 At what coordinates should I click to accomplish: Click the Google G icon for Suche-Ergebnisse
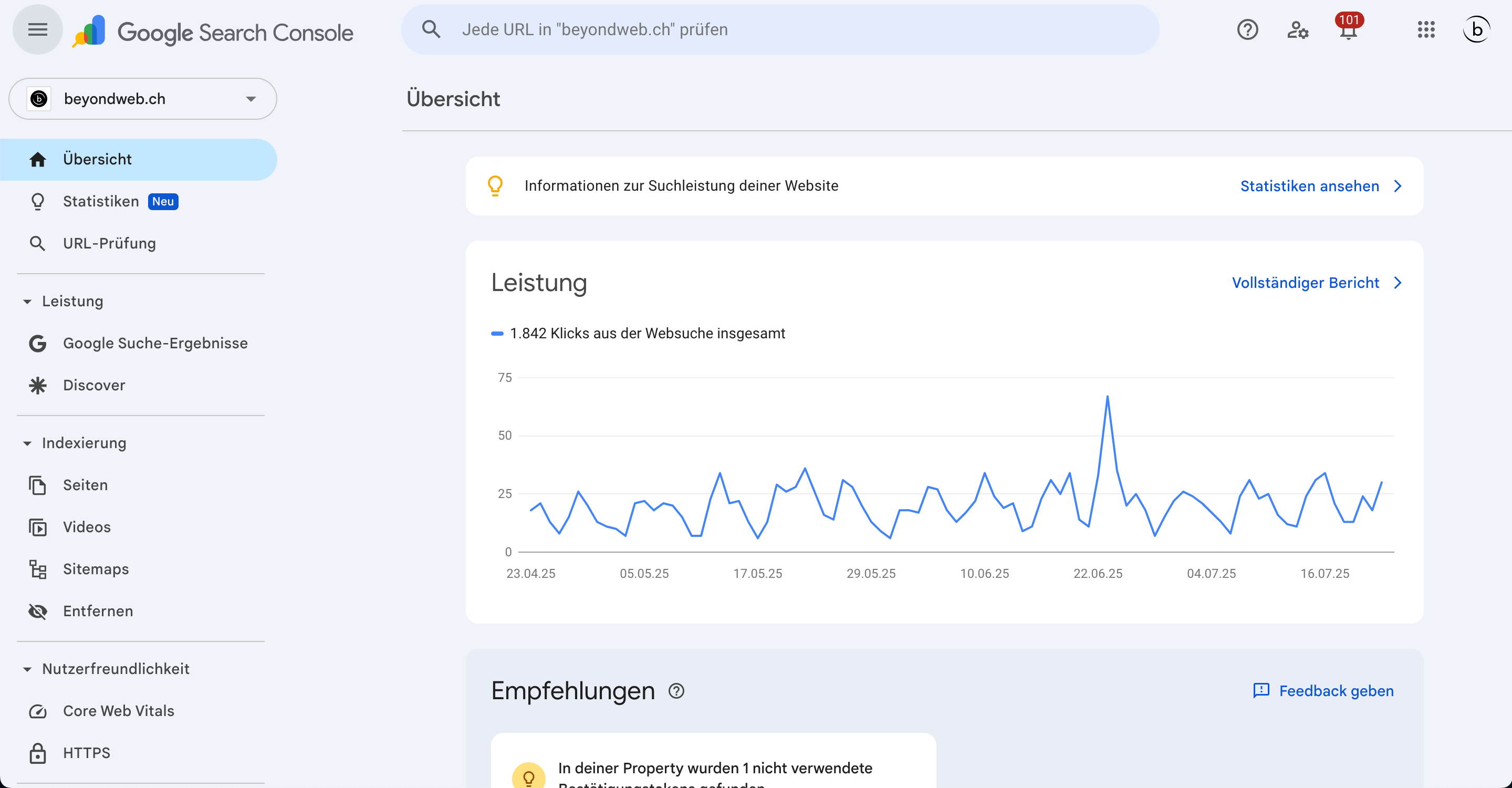(38, 343)
